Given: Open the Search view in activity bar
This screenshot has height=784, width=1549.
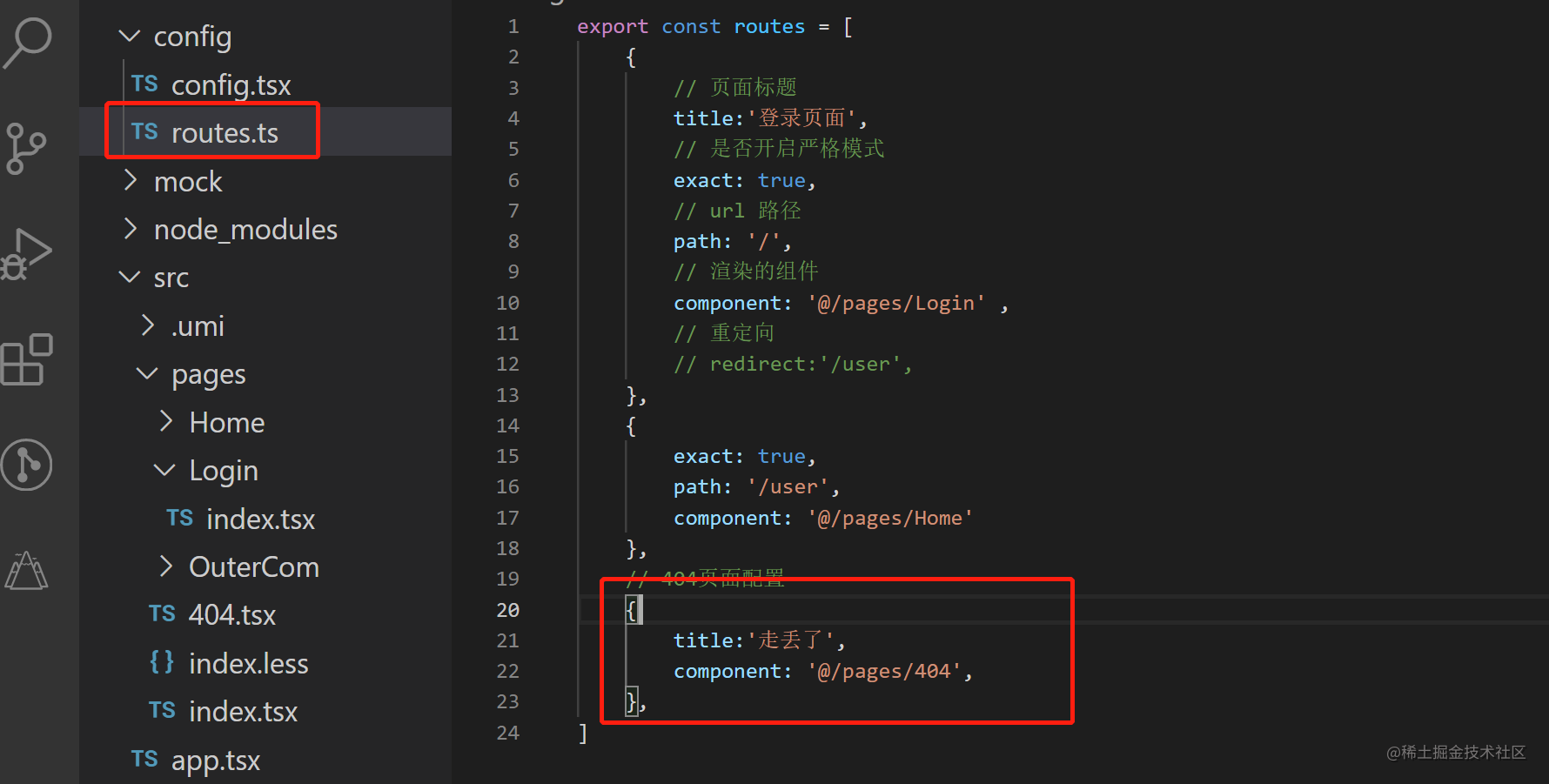Looking at the screenshot, I should click(x=28, y=42).
